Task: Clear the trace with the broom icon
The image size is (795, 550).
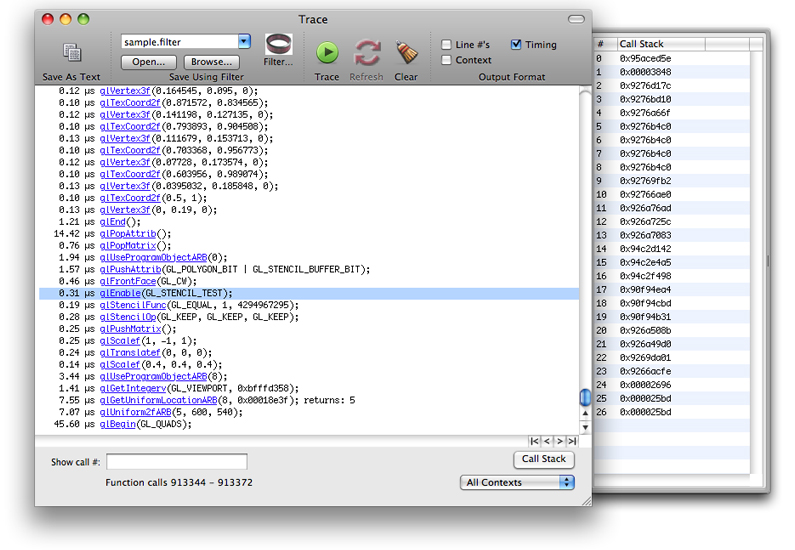Action: [x=406, y=52]
